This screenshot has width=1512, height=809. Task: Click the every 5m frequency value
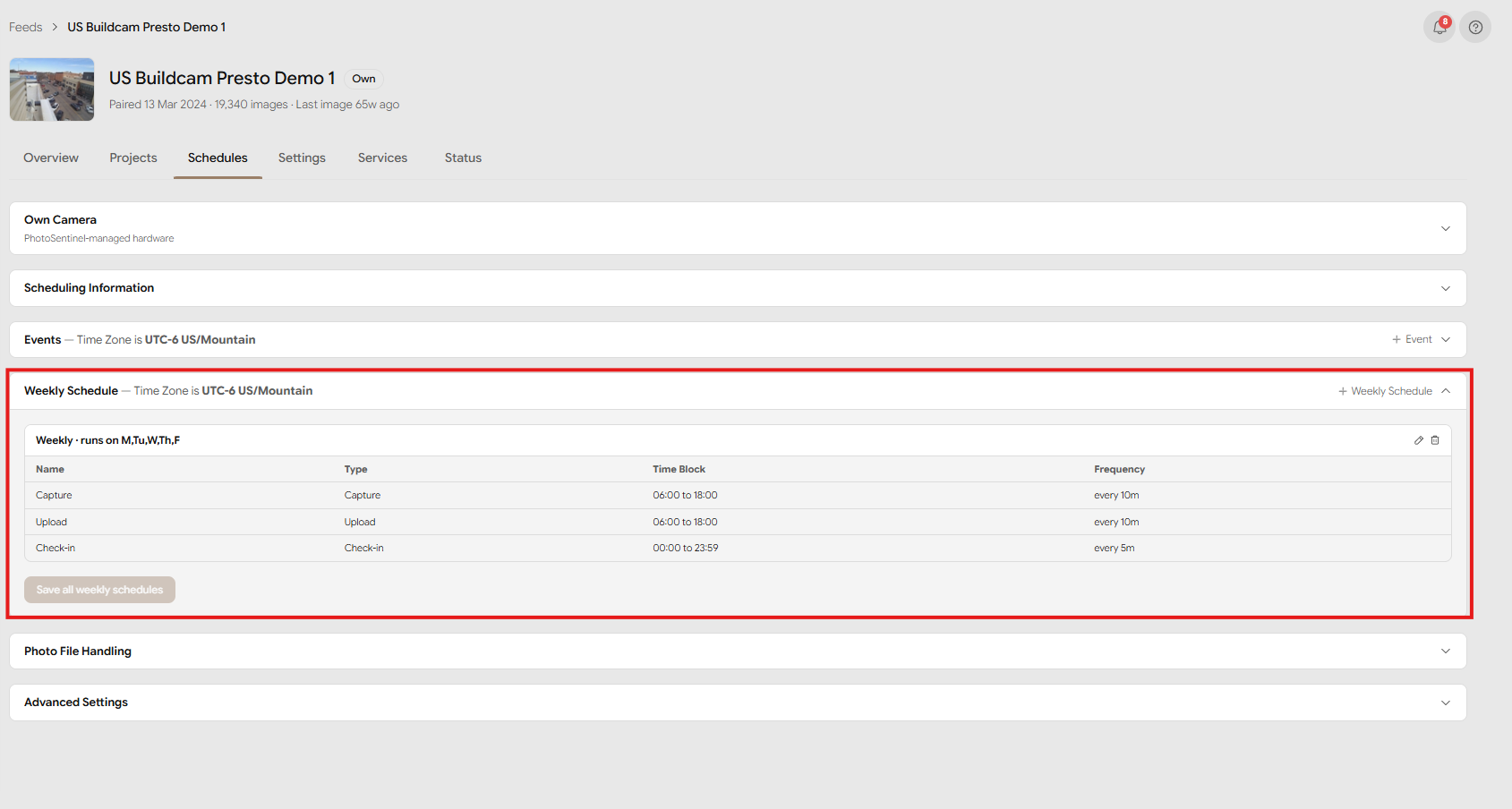pyautogui.click(x=1115, y=548)
